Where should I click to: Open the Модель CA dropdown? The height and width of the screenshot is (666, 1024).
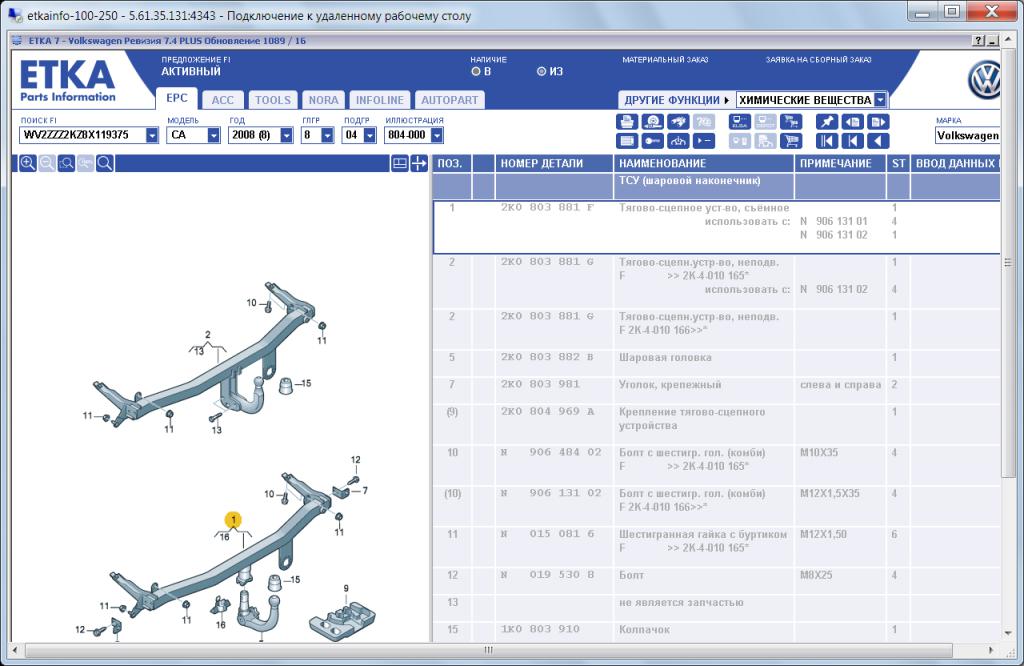pyautogui.click(x=214, y=135)
